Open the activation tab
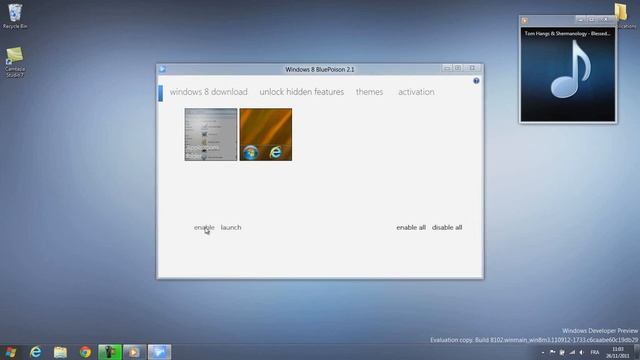The image size is (640, 360). (416, 92)
